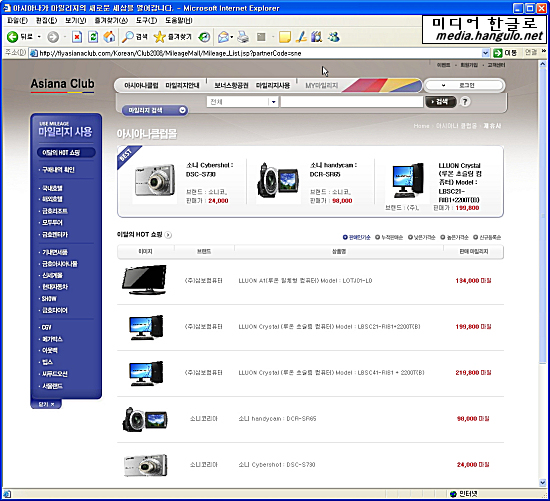550x501 pixels.
Task: Open the 보기(V) menu
Action: pos(75,21)
